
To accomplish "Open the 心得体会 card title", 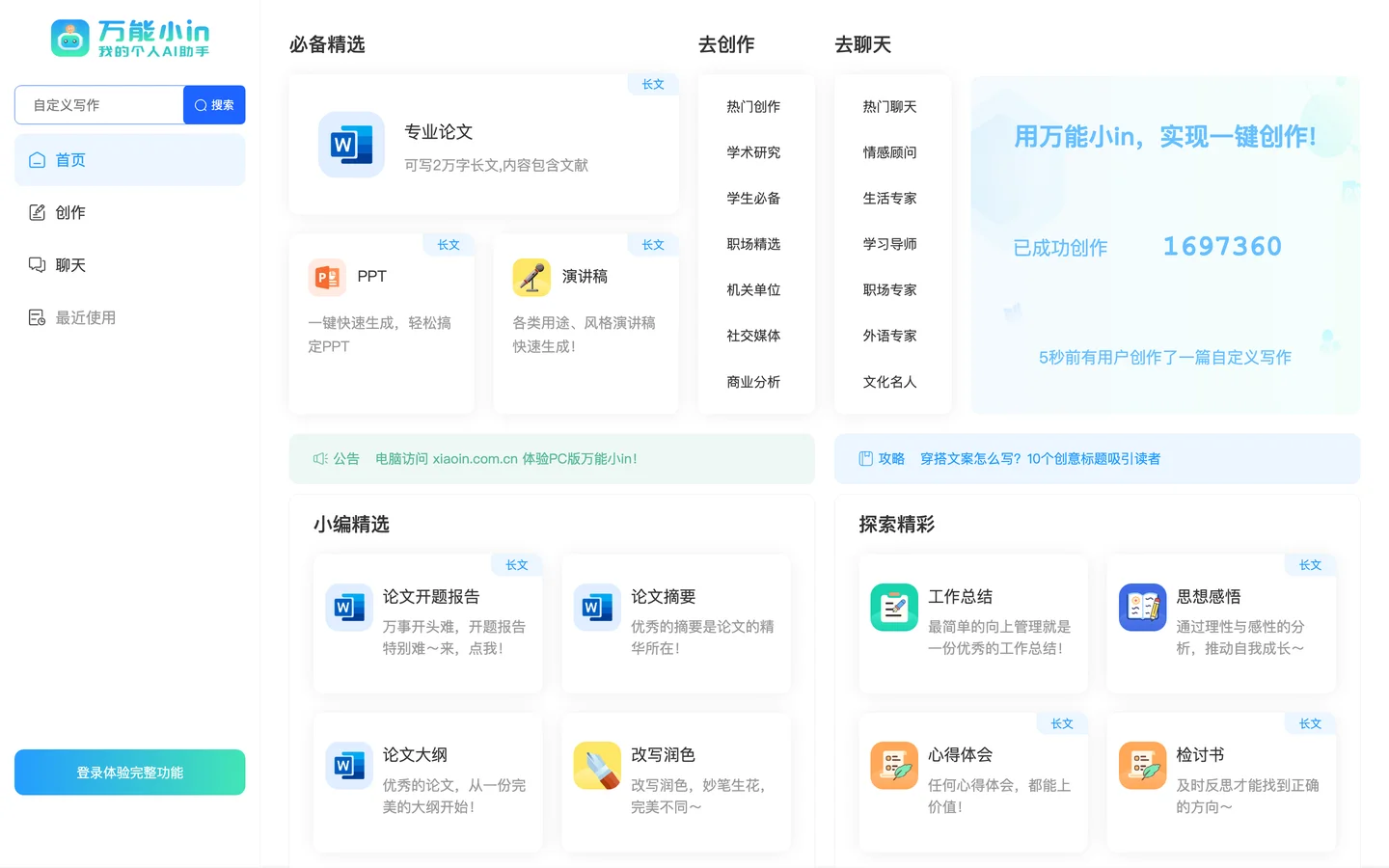I will [960, 755].
